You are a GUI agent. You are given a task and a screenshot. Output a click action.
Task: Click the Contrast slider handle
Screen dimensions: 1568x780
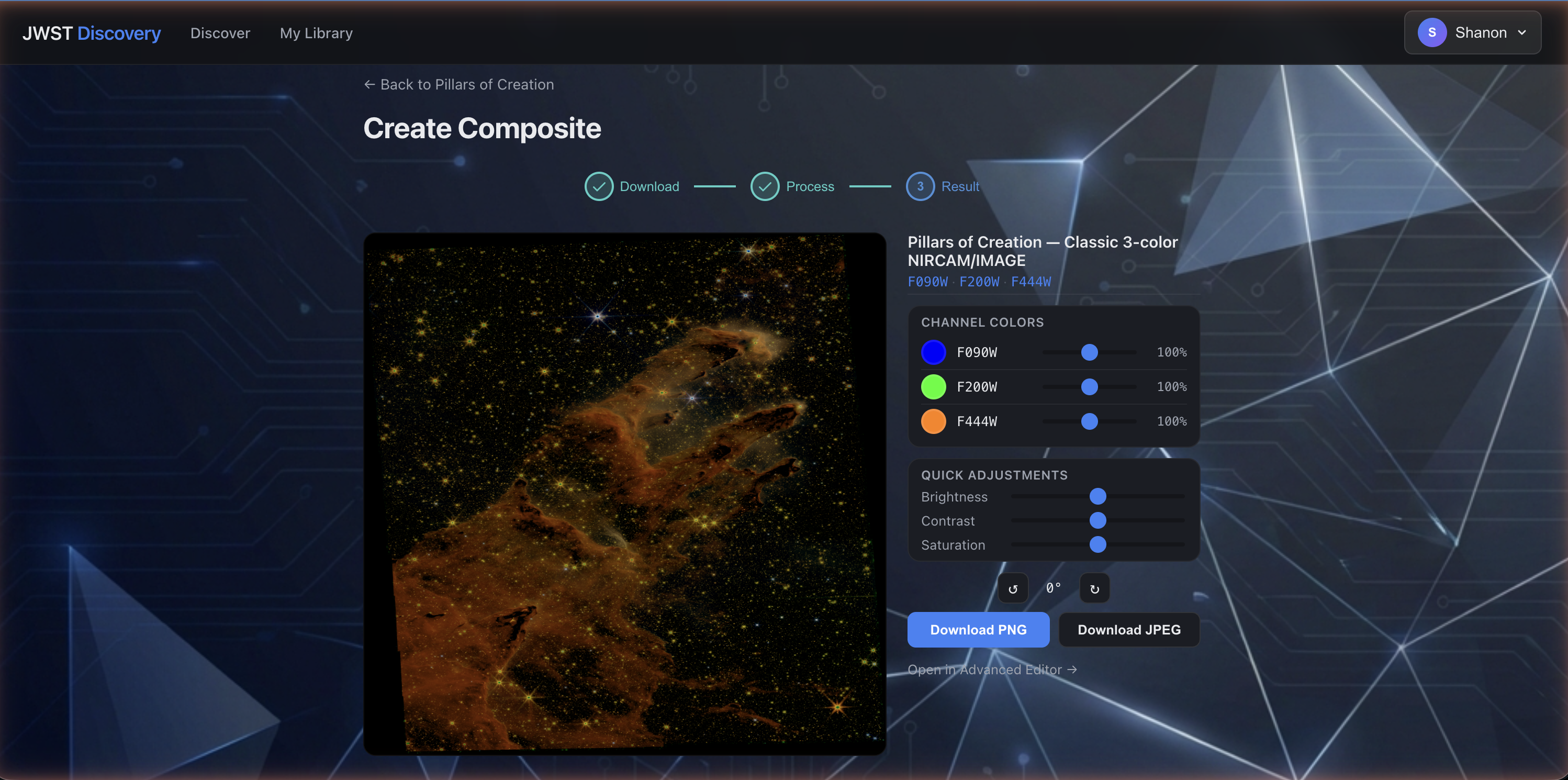click(1097, 520)
